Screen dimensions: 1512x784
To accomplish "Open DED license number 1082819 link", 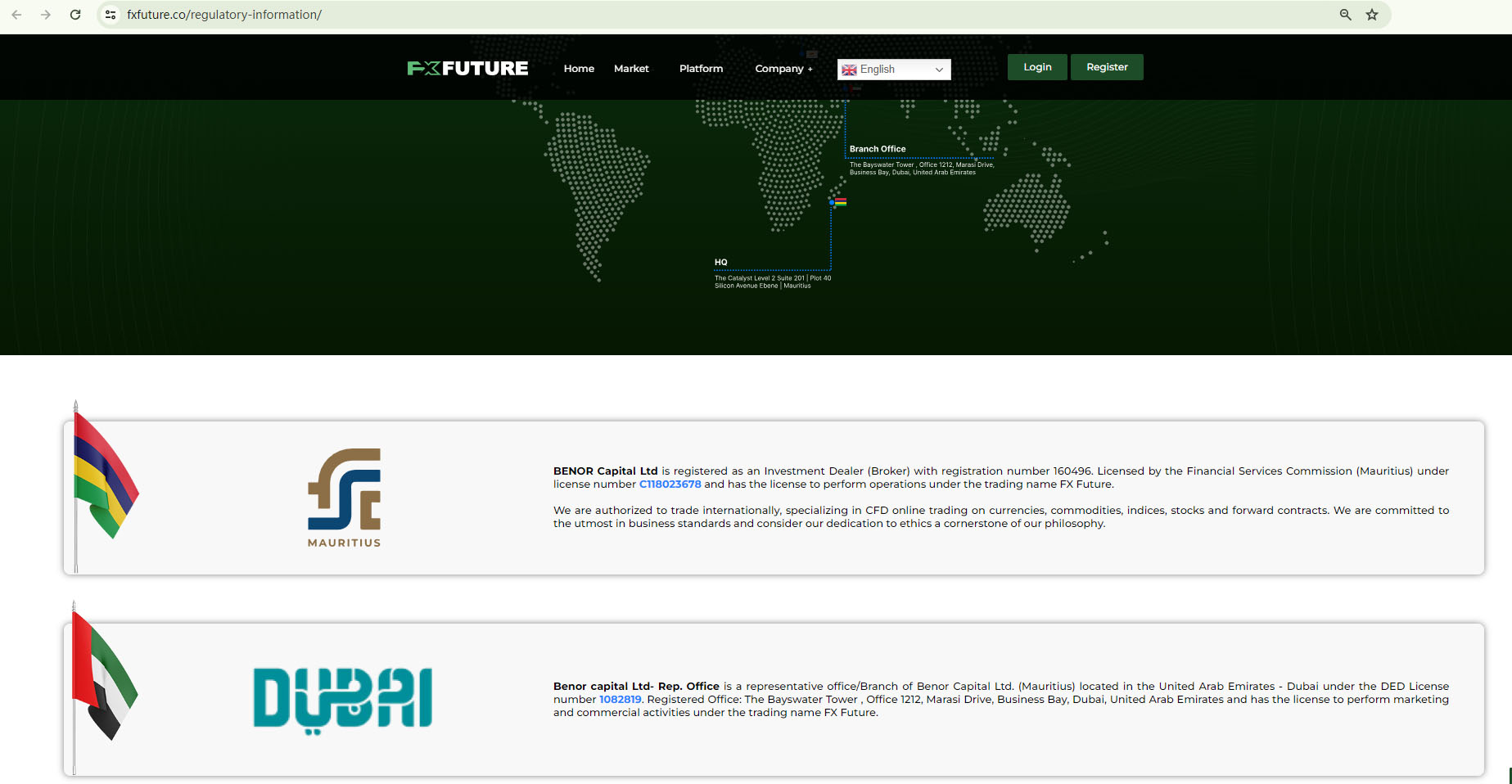I will click(621, 700).
